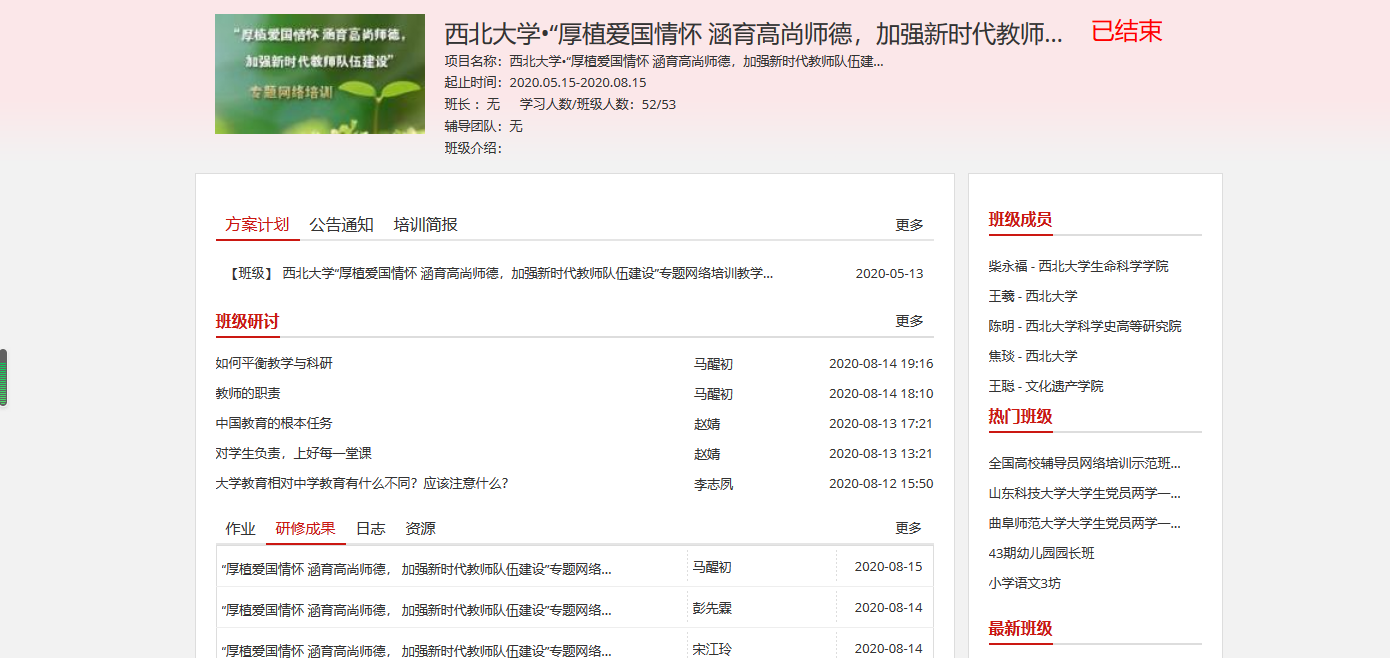Open the 研修成果 title in 彭先霖's row
The image size is (1390, 658).
[x=416, y=609]
